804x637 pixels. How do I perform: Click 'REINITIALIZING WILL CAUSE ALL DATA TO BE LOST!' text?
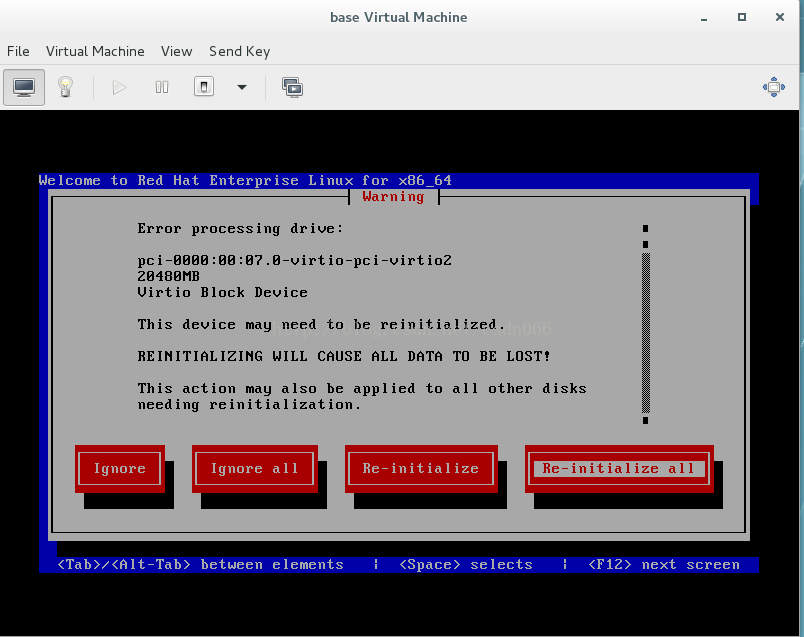[x=344, y=356]
